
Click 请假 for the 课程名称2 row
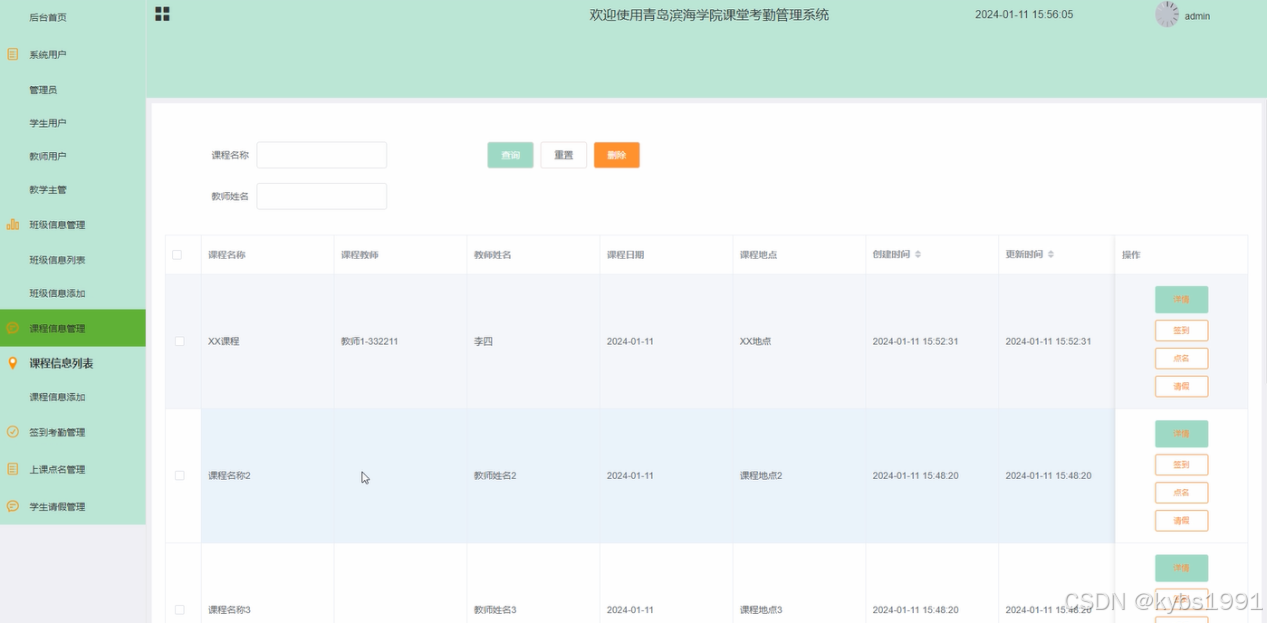point(1181,520)
